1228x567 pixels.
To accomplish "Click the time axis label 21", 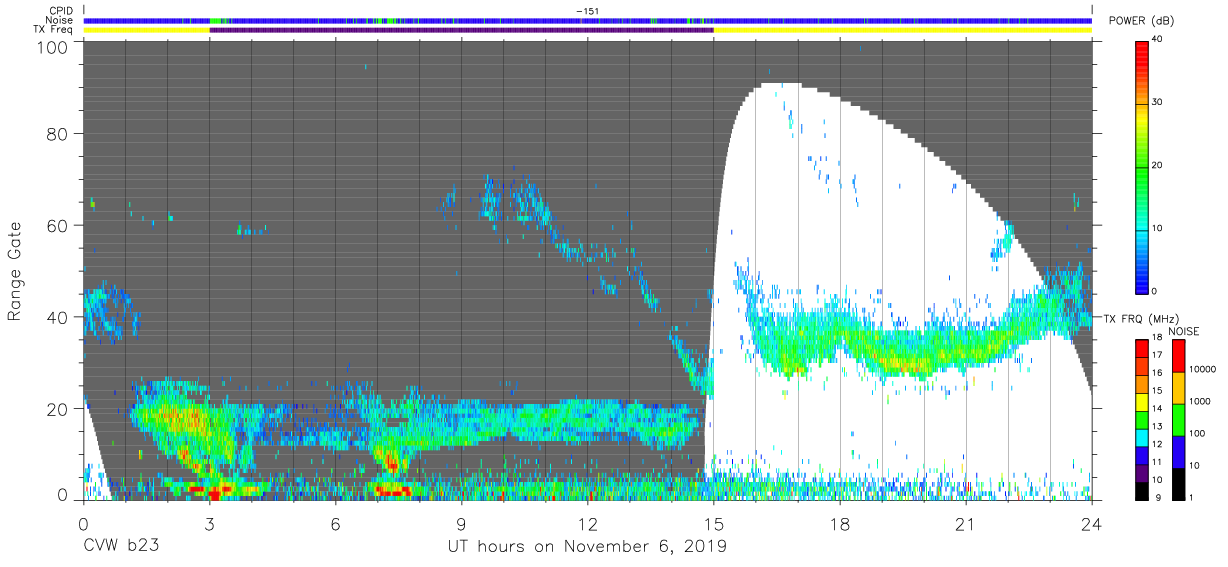I will click(965, 523).
